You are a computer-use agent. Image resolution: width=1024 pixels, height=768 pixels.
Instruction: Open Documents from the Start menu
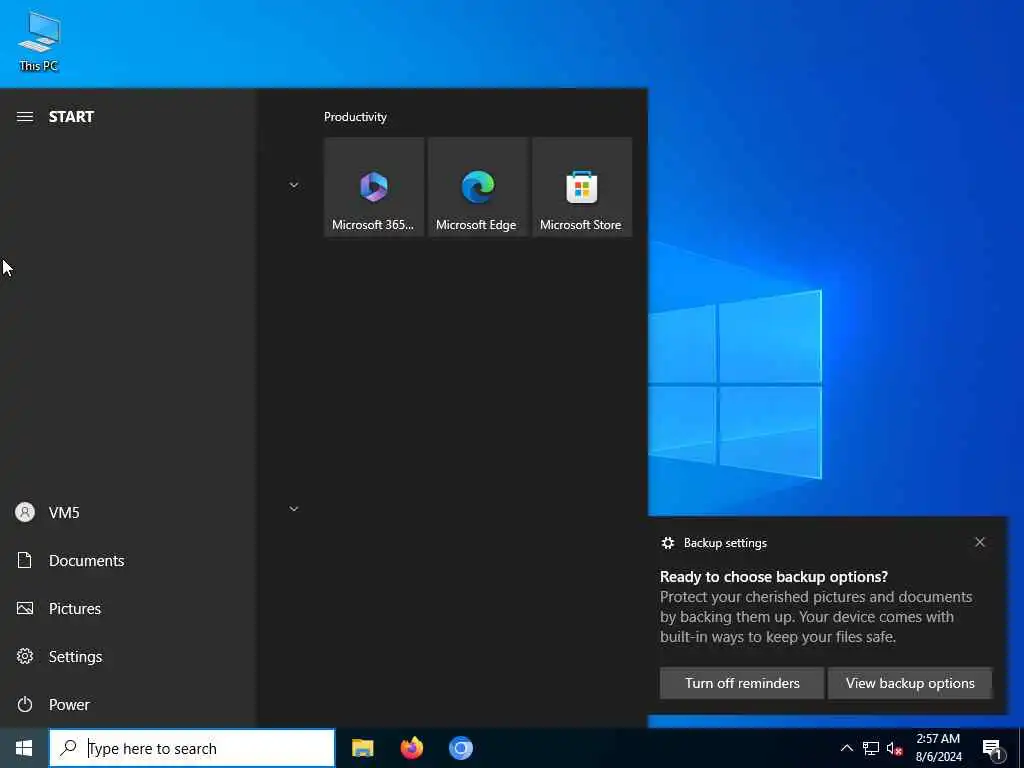tap(127, 560)
